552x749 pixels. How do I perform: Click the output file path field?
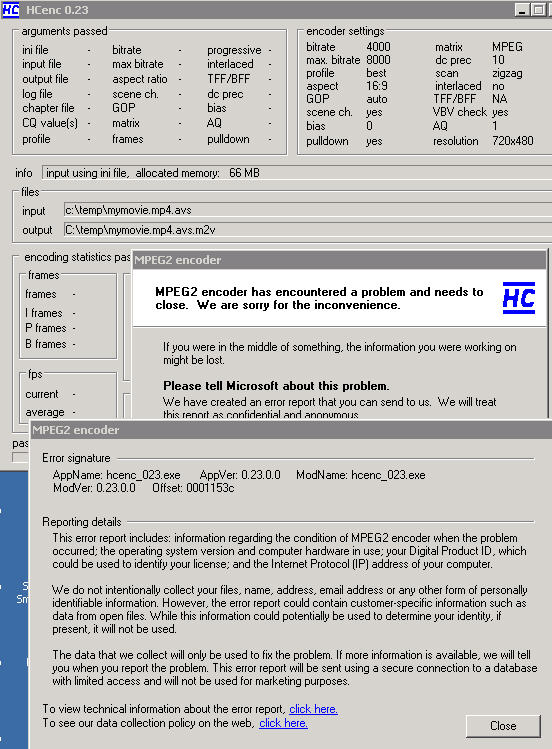tap(308, 230)
